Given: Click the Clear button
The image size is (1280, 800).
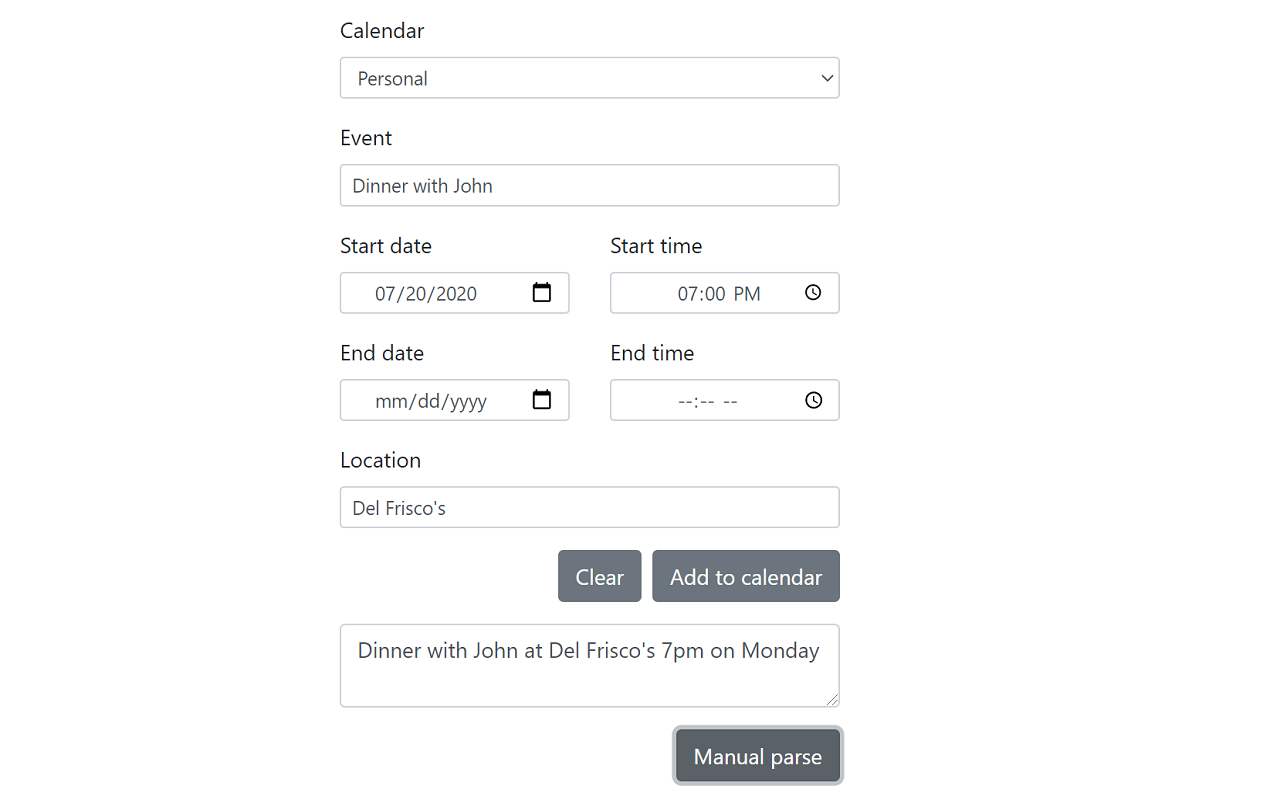Looking at the screenshot, I should [x=600, y=576].
